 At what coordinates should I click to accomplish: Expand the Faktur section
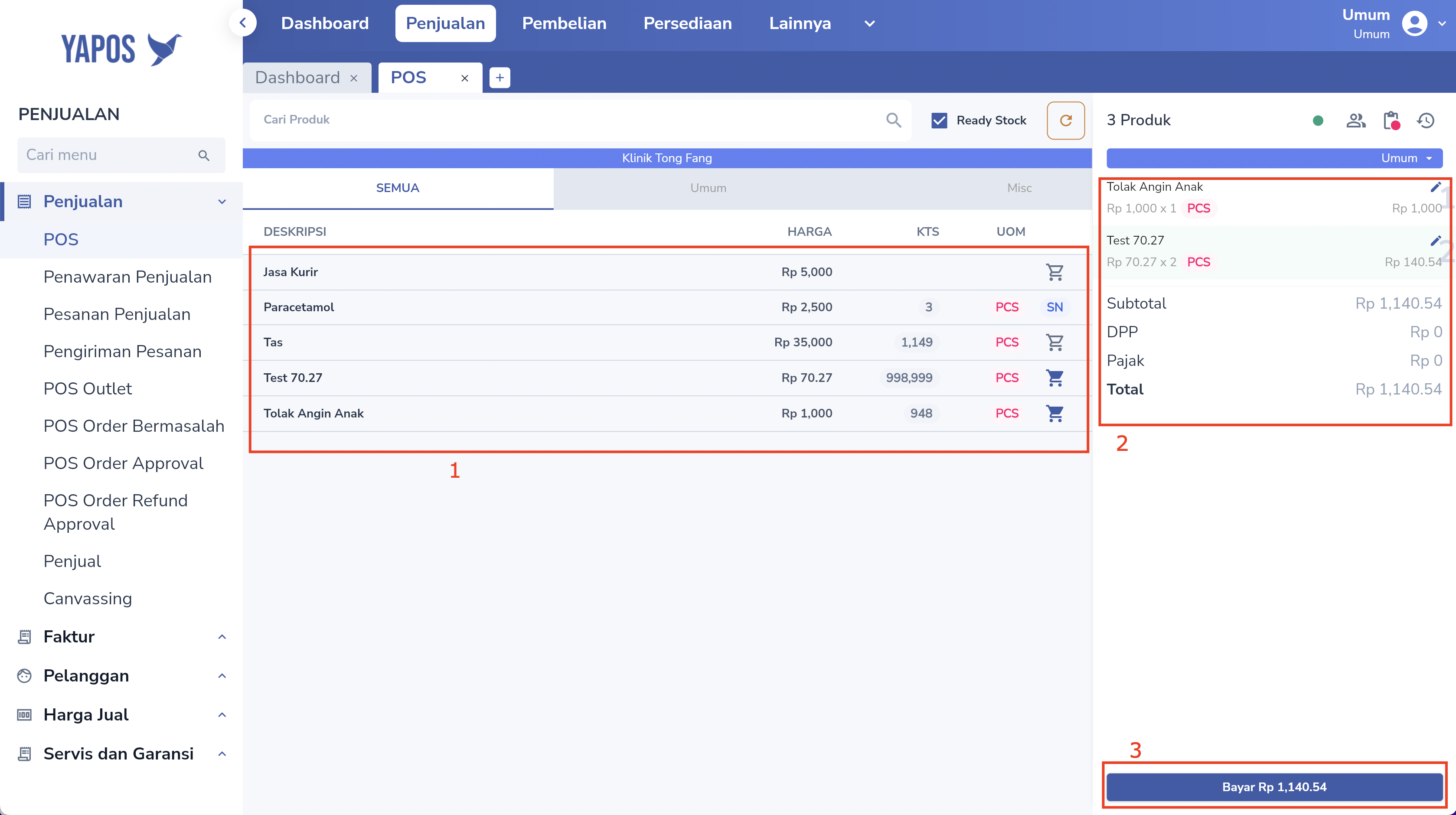[x=222, y=637]
